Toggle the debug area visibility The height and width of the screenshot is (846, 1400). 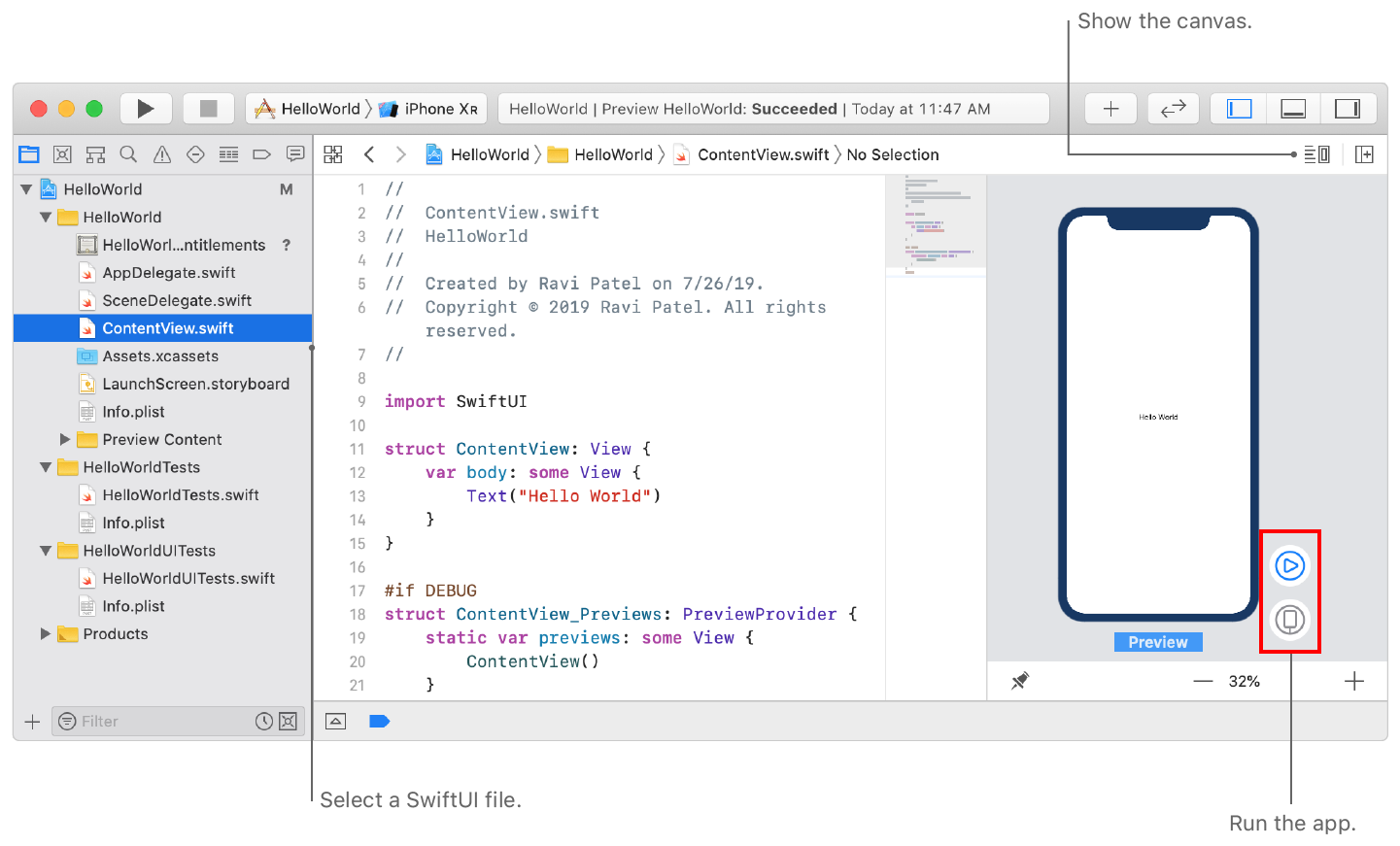1293,109
